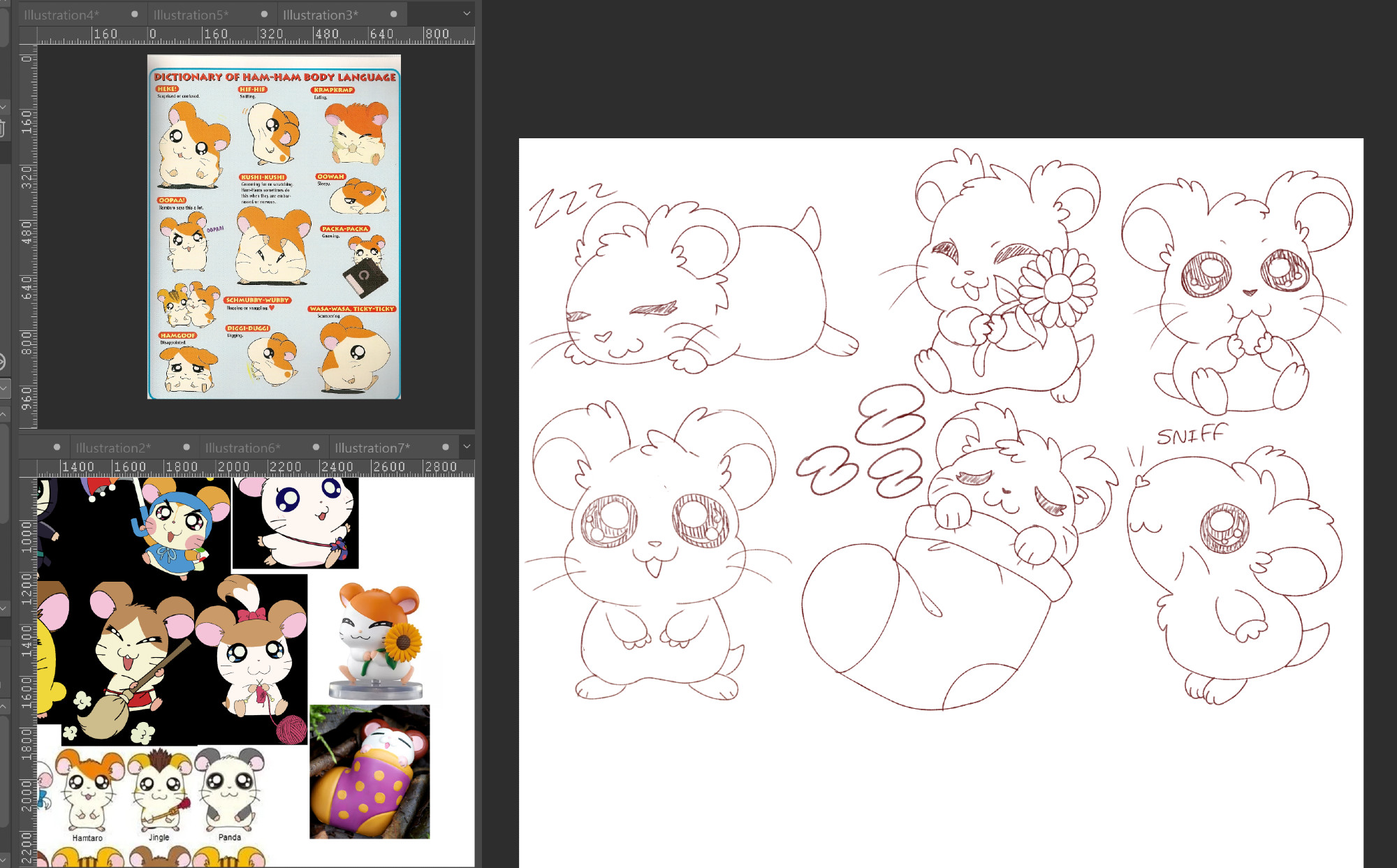The width and height of the screenshot is (1397, 868).
Task: Click the blue-hooded hamster reference image
Action: [180, 529]
